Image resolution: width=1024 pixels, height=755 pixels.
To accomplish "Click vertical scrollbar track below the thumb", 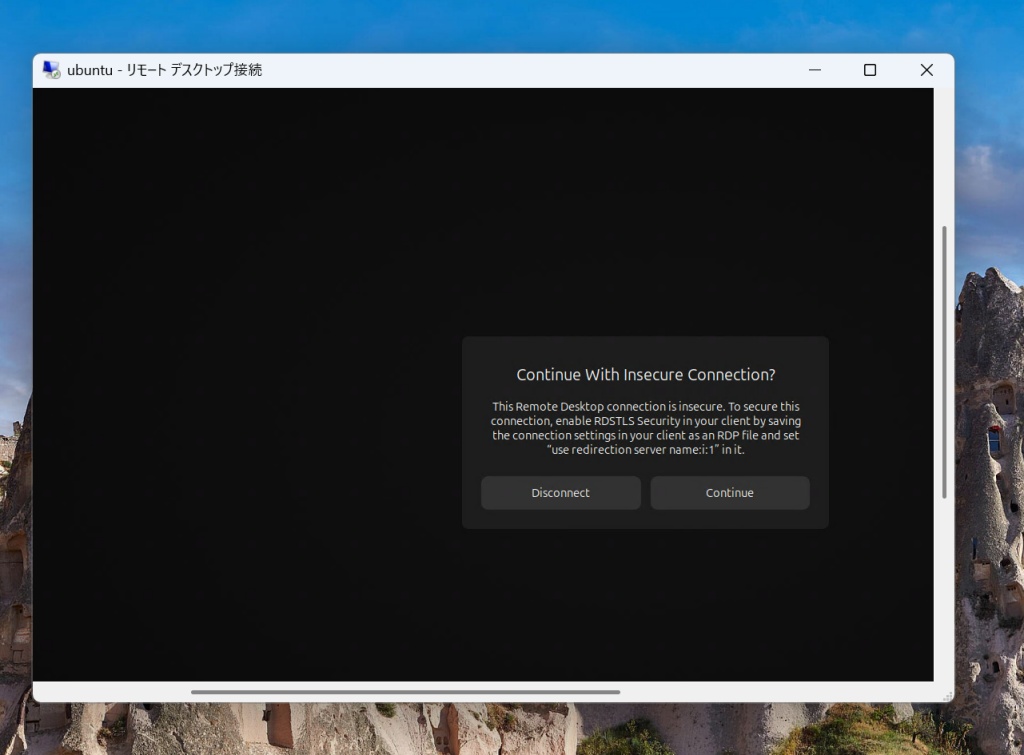I will (943, 590).
